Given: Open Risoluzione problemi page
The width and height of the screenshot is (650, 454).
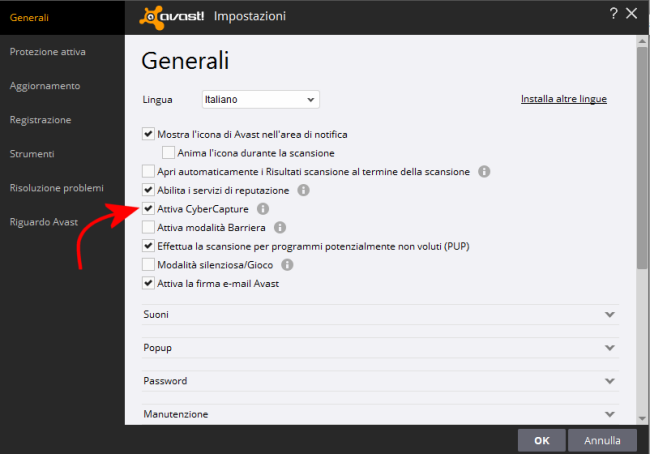Looking at the screenshot, I should [x=57, y=188].
